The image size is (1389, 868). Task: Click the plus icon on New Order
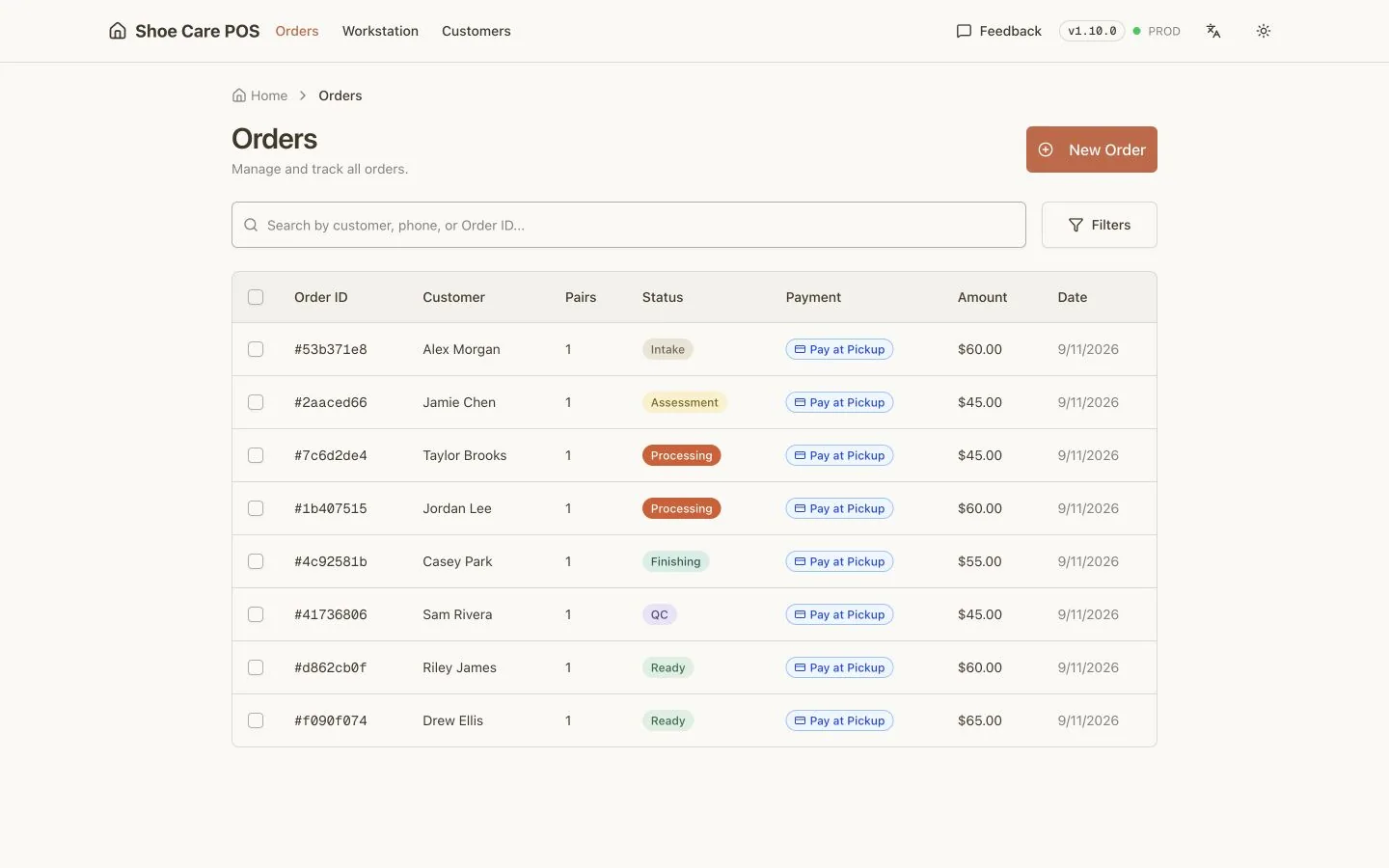click(1046, 149)
